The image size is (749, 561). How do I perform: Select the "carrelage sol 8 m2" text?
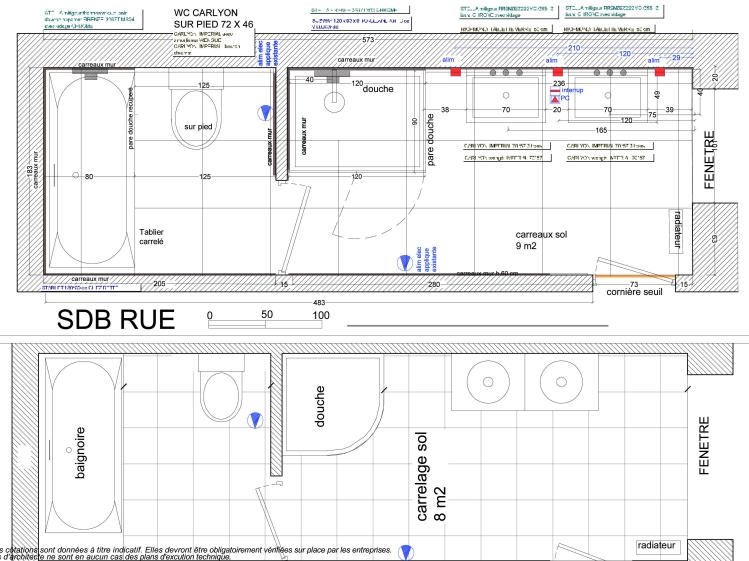[430, 476]
